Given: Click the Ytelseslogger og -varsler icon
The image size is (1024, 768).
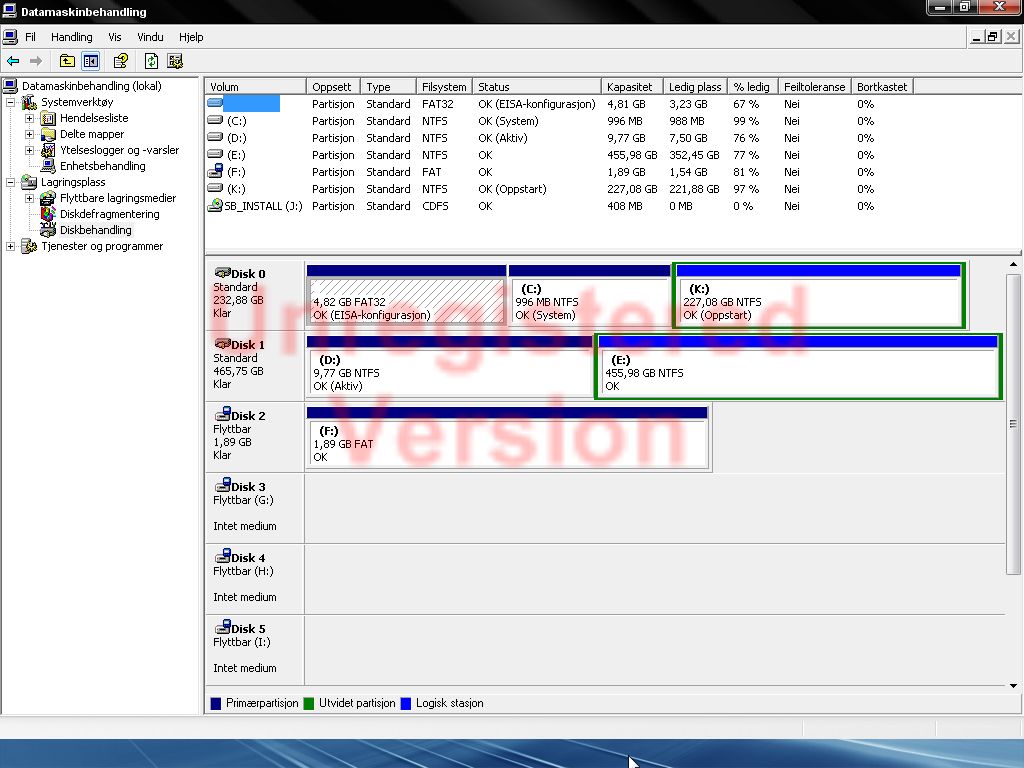Looking at the screenshot, I should click(x=48, y=150).
